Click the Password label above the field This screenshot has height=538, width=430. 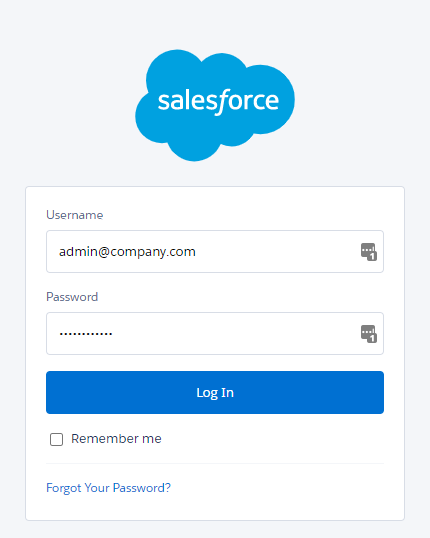pos(72,297)
